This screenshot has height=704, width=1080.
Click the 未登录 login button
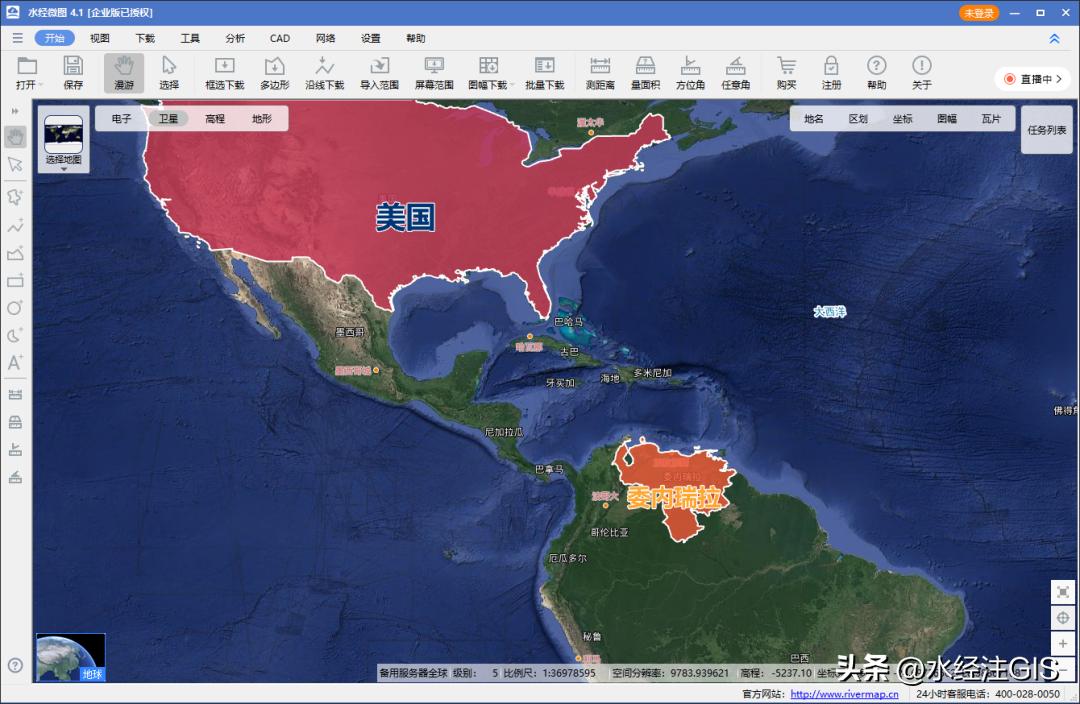point(979,13)
